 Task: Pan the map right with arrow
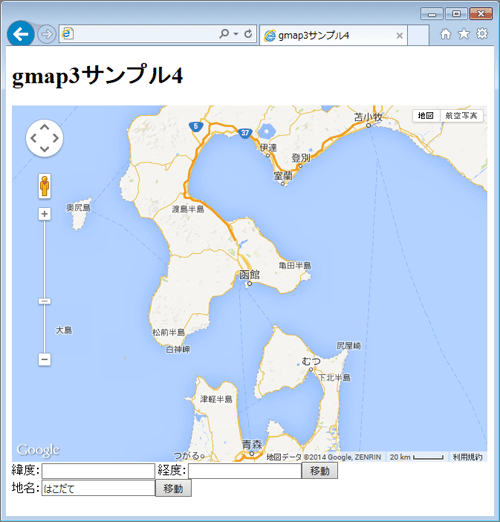click(x=55, y=138)
